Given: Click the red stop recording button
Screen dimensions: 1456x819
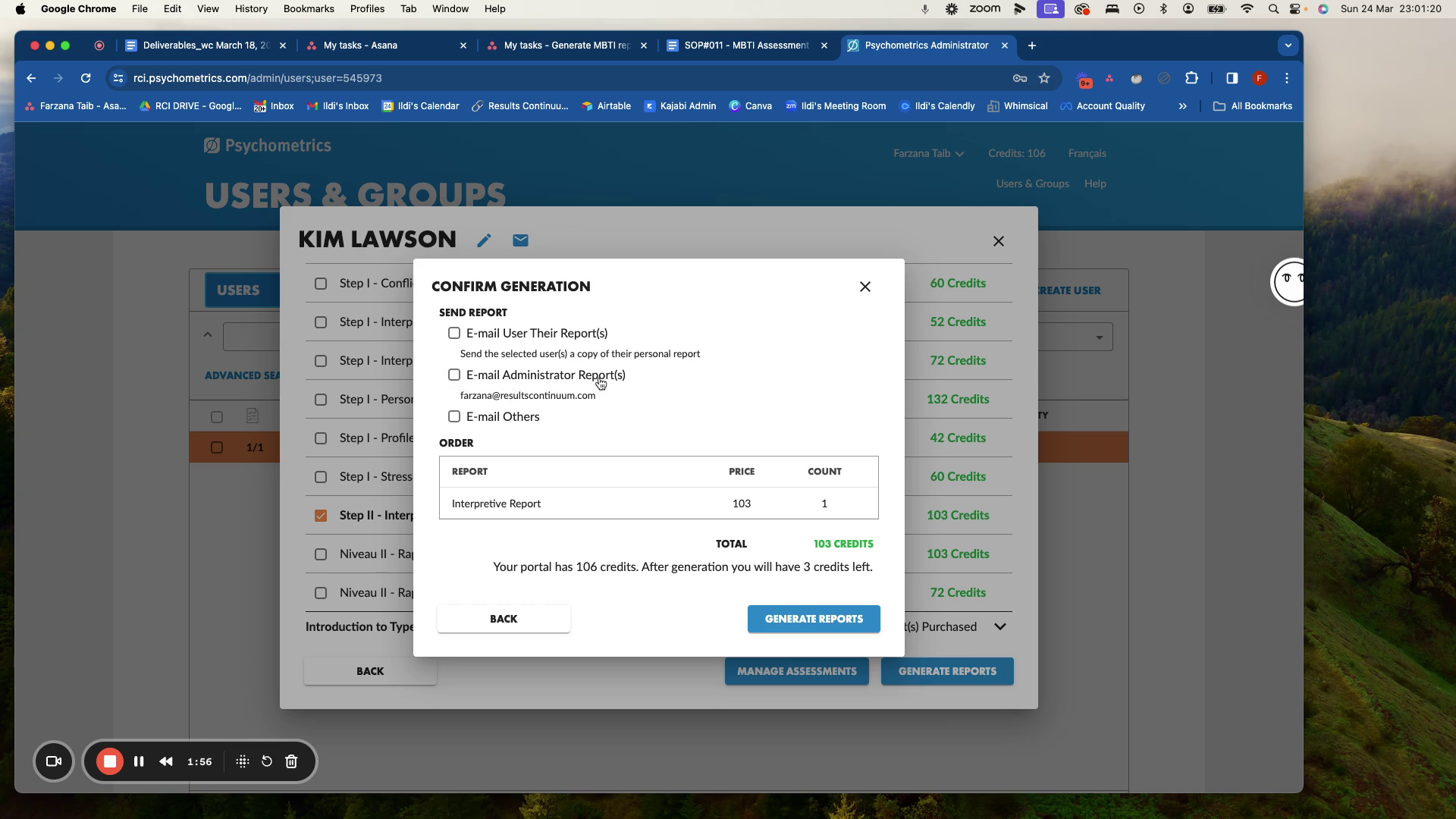Looking at the screenshot, I should click(x=110, y=761).
